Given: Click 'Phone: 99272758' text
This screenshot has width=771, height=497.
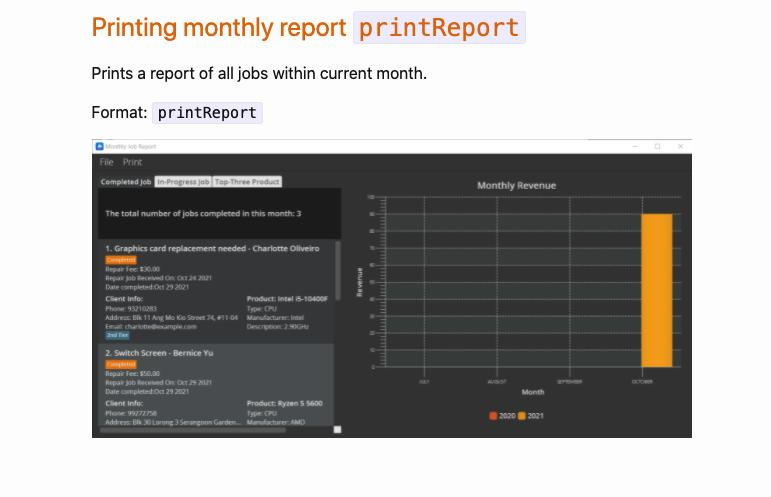Looking at the screenshot, I should [x=131, y=413].
